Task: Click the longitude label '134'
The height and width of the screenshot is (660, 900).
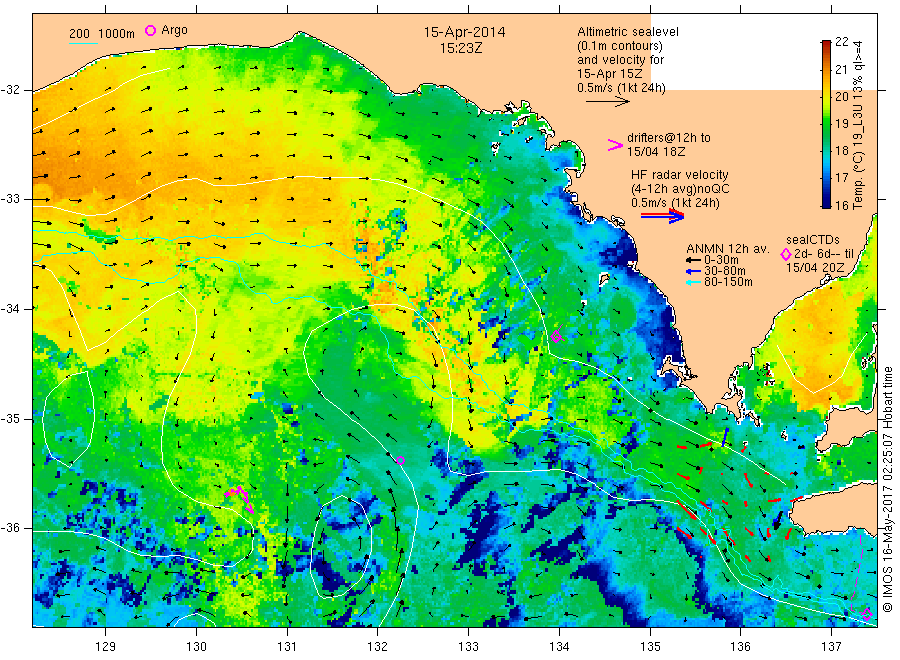Action: point(559,646)
